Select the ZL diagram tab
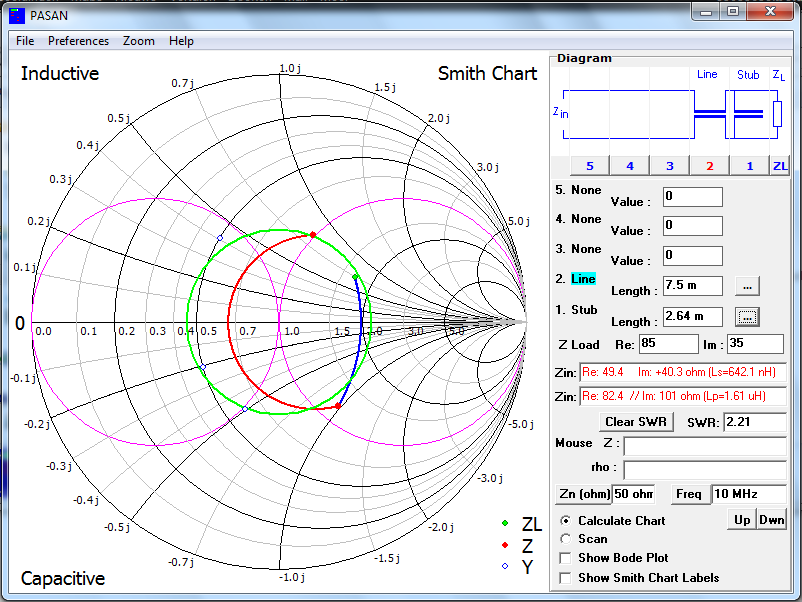Image resolution: width=802 pixels, height=602 pixels. pyautogui.click(x=780, y=166)
